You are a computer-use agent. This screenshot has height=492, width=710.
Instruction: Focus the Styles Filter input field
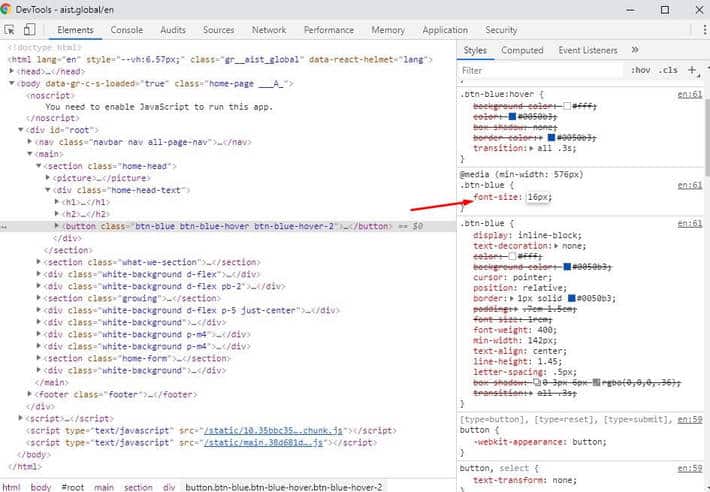click(x=541, y=71)
